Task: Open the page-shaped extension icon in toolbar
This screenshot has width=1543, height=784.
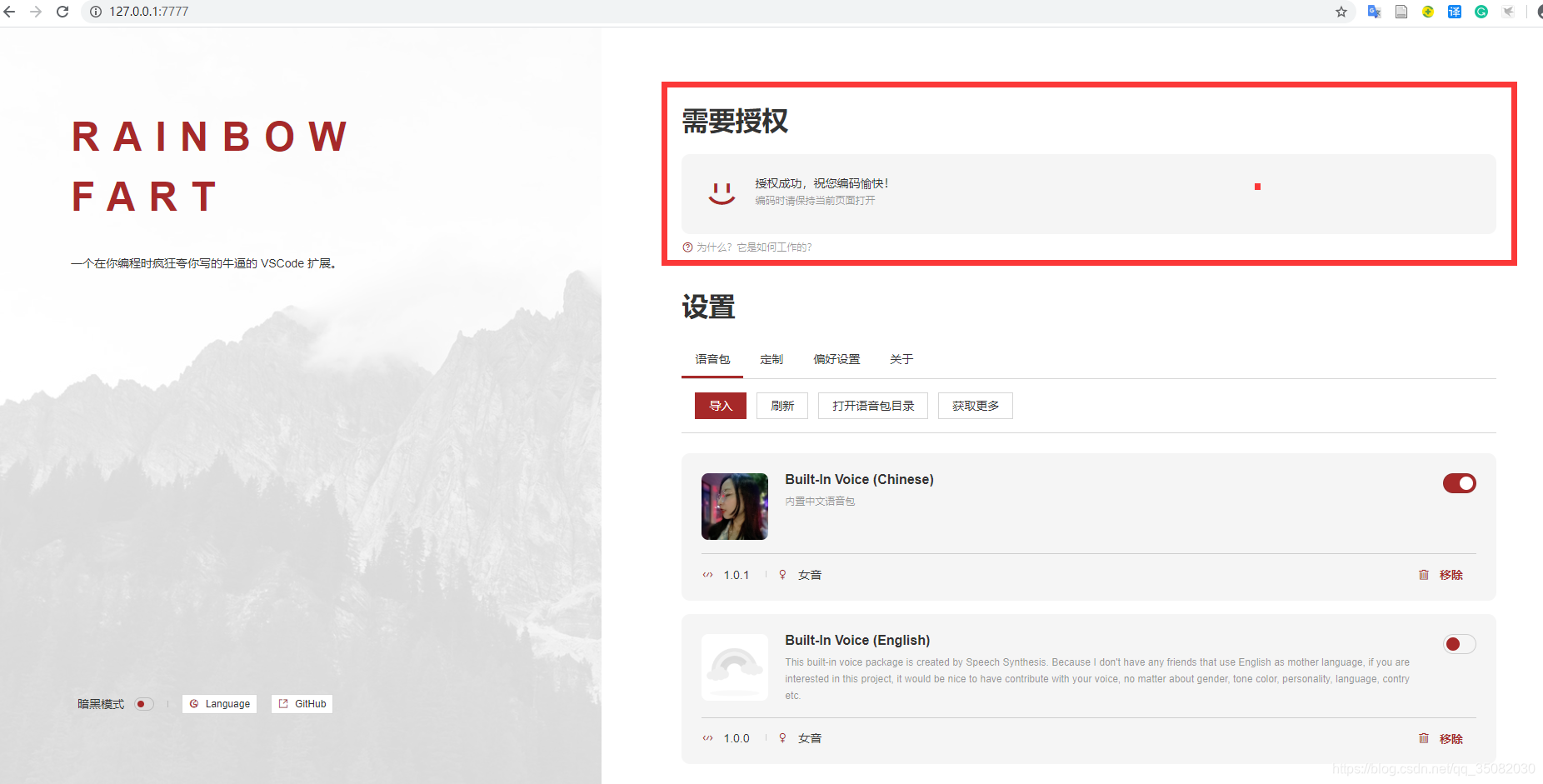Action: [1401, 12]
